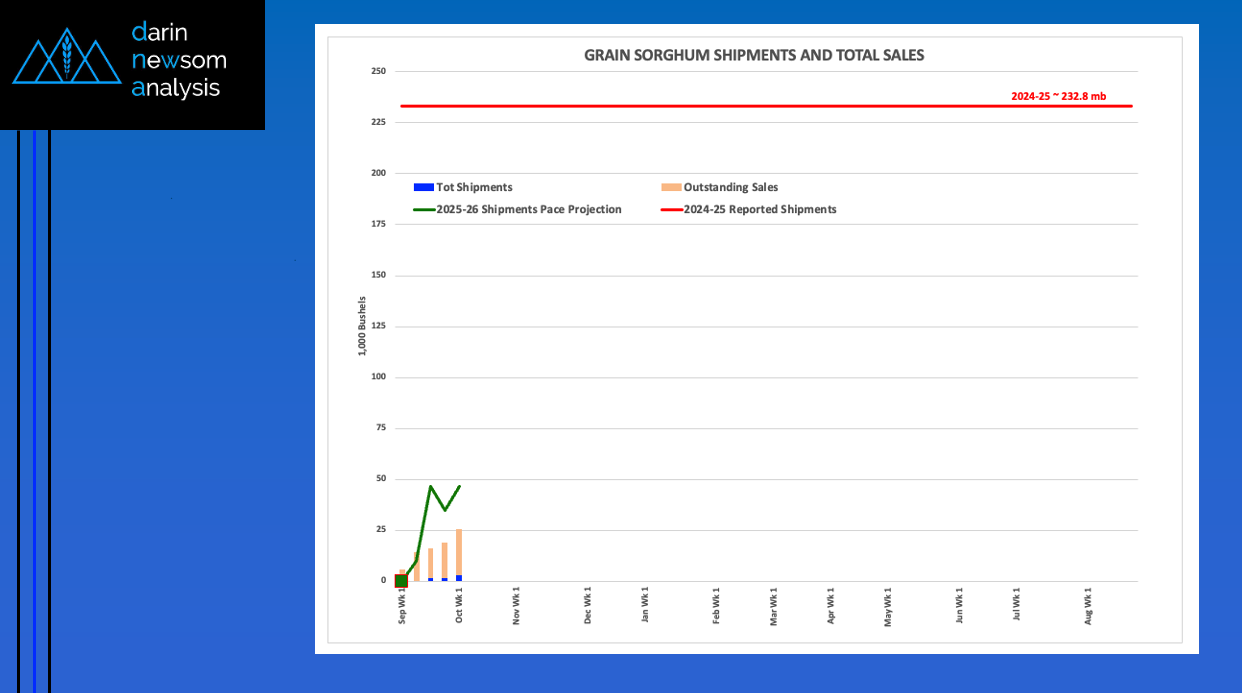Viewport: 1242px width, 693px height.
Task: Click the green square marker at Sep Wk 1
Action: 401,581
